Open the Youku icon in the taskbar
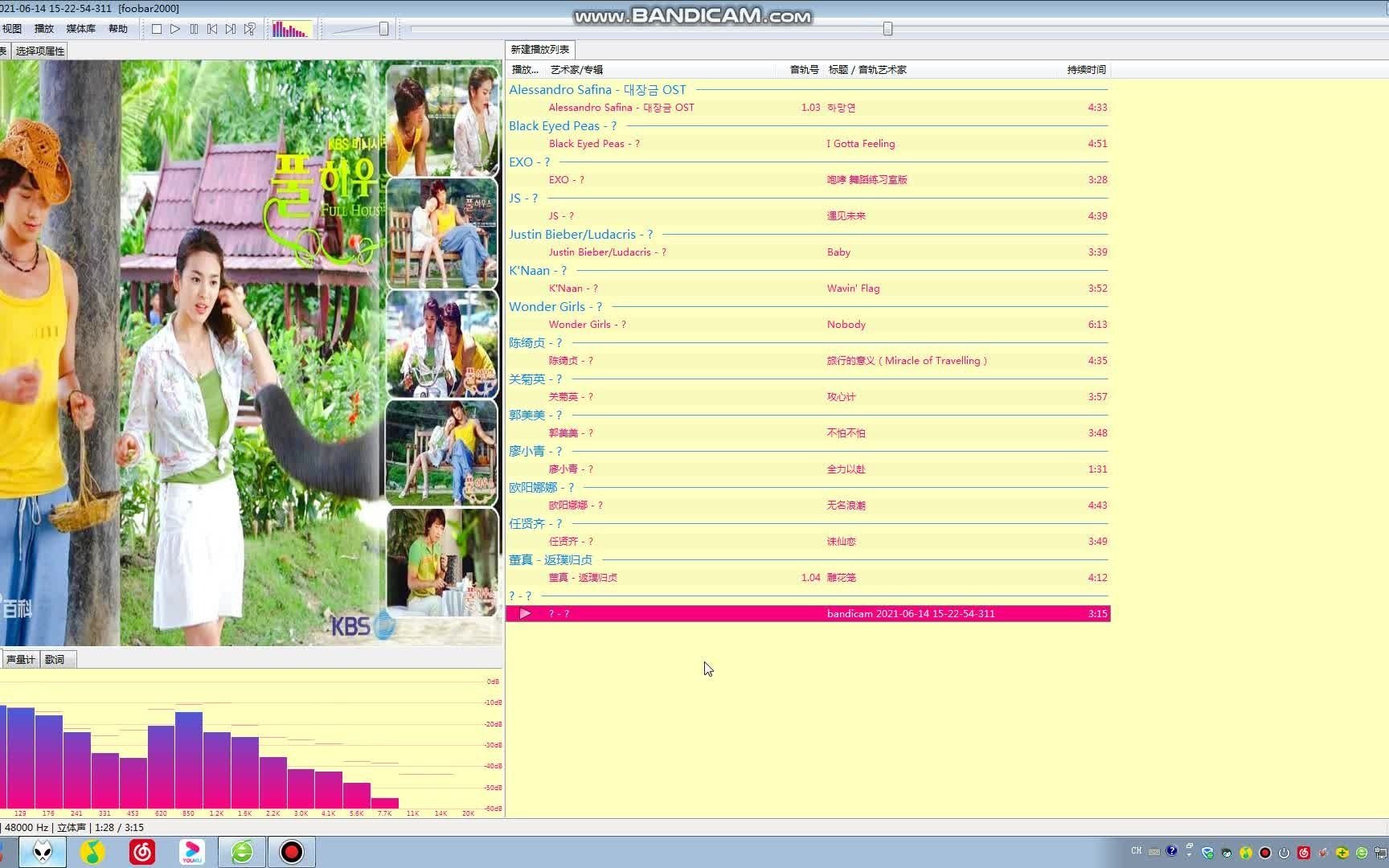Image resolution: width=1389 pixels, height=868 pixels. [x=192, y=852]
